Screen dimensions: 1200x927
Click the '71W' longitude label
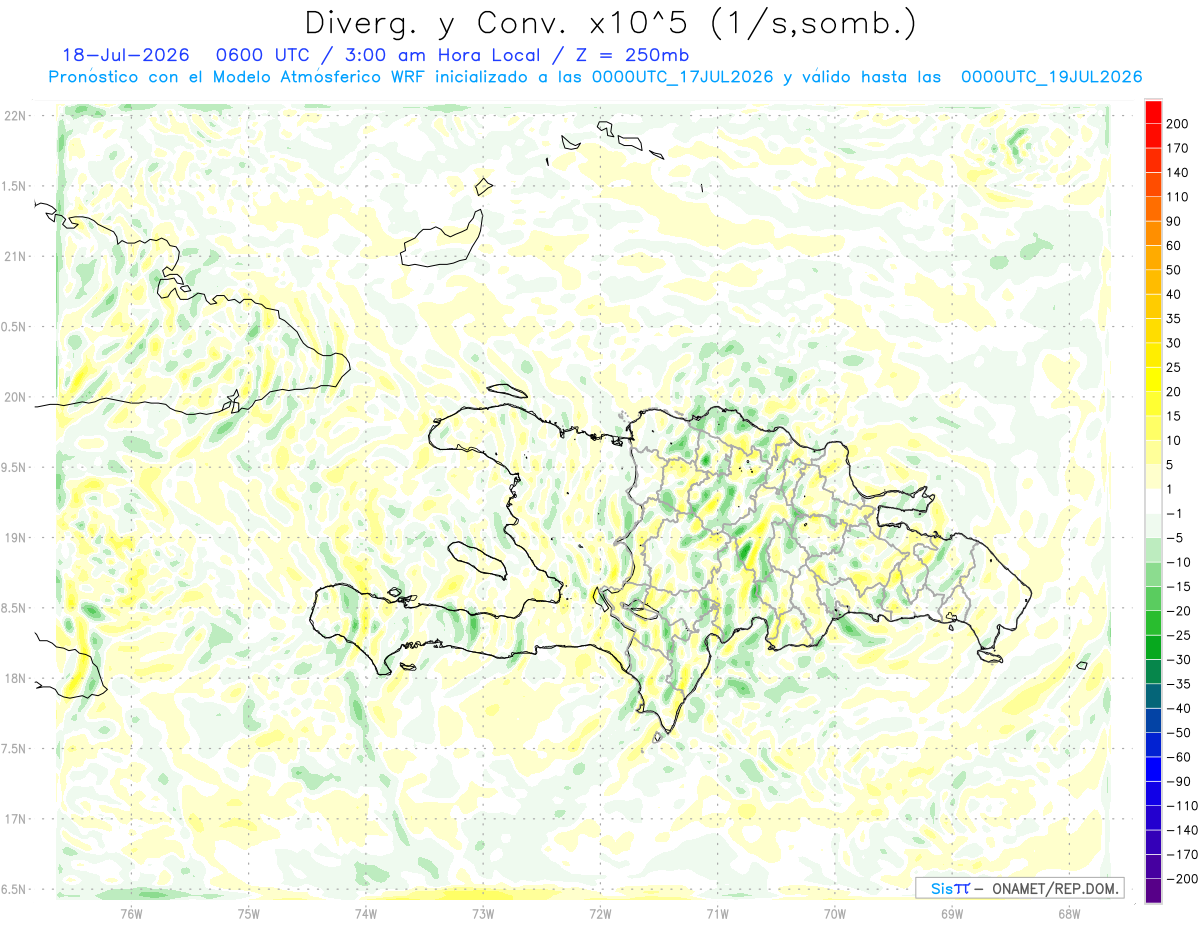(718, 914)
